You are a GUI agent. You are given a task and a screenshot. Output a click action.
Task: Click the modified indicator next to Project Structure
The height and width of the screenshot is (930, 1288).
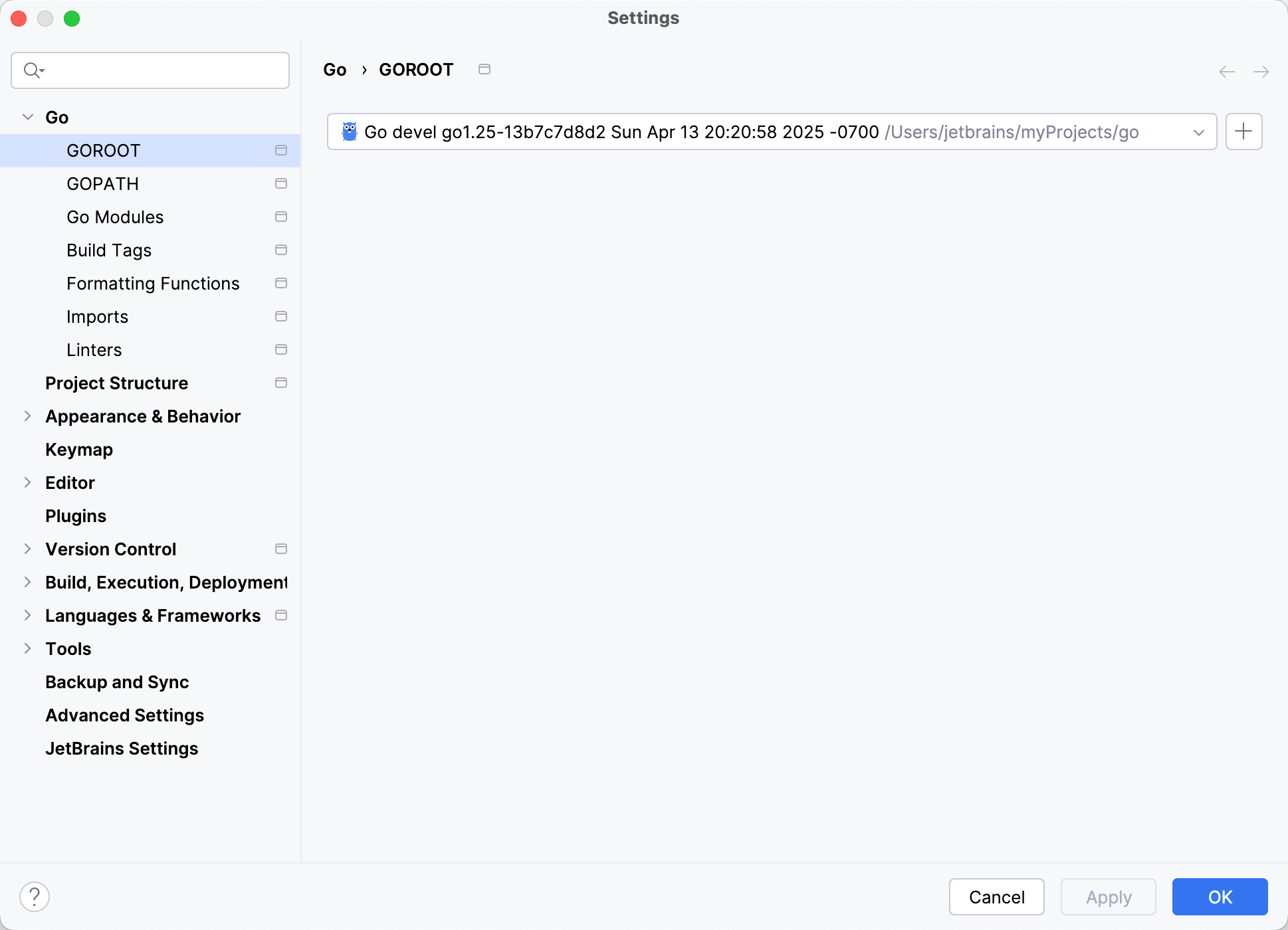[280, 383]
